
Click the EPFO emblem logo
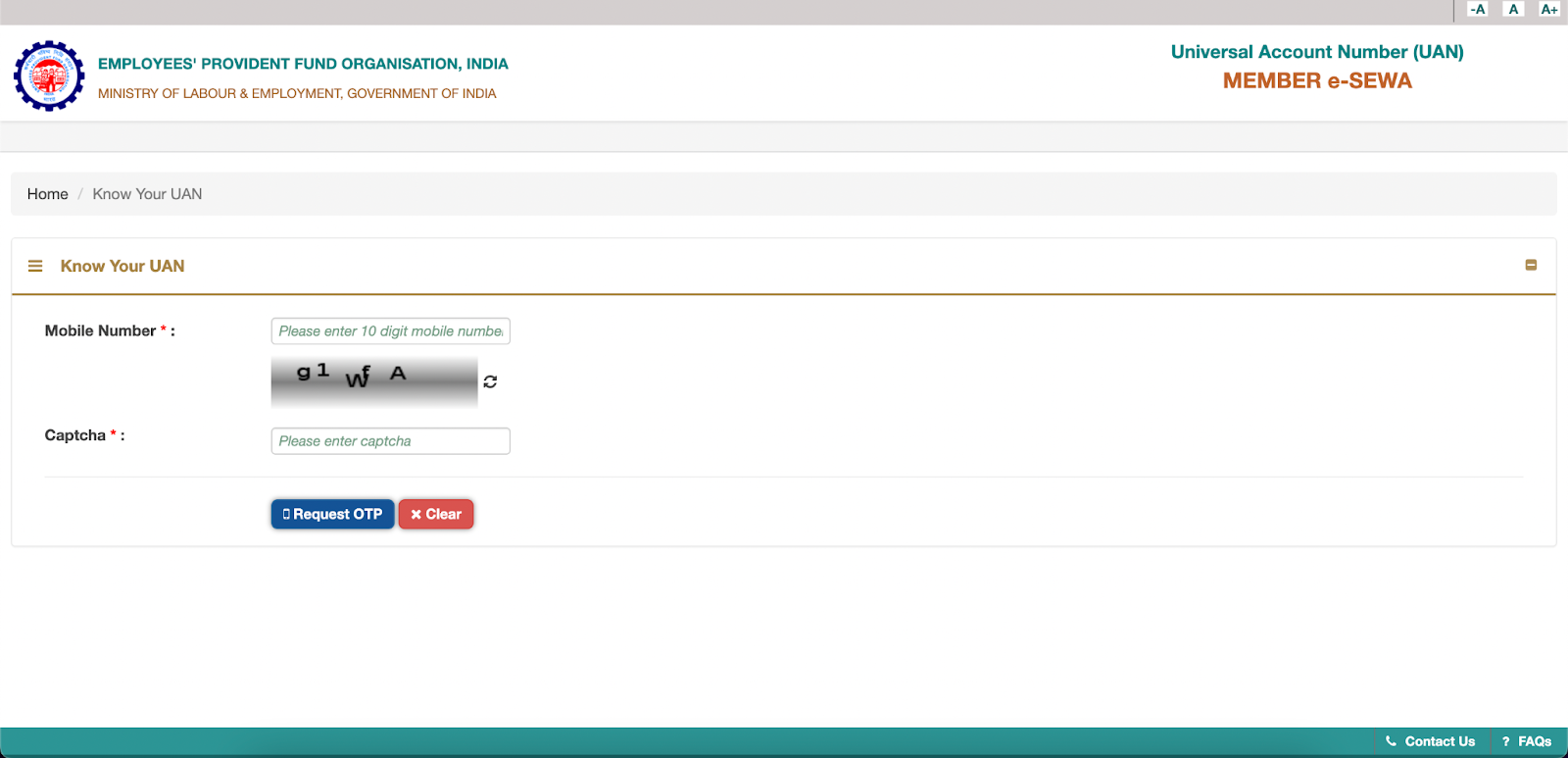click(49, 76)
